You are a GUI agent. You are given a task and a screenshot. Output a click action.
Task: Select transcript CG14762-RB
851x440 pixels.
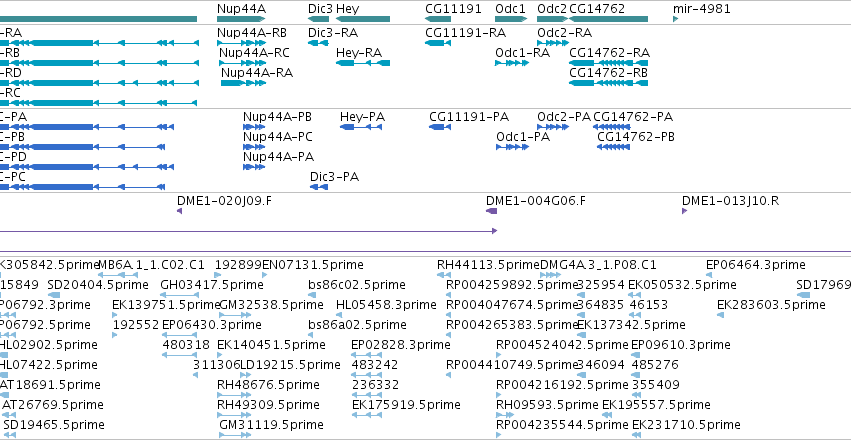pos(608,83)
